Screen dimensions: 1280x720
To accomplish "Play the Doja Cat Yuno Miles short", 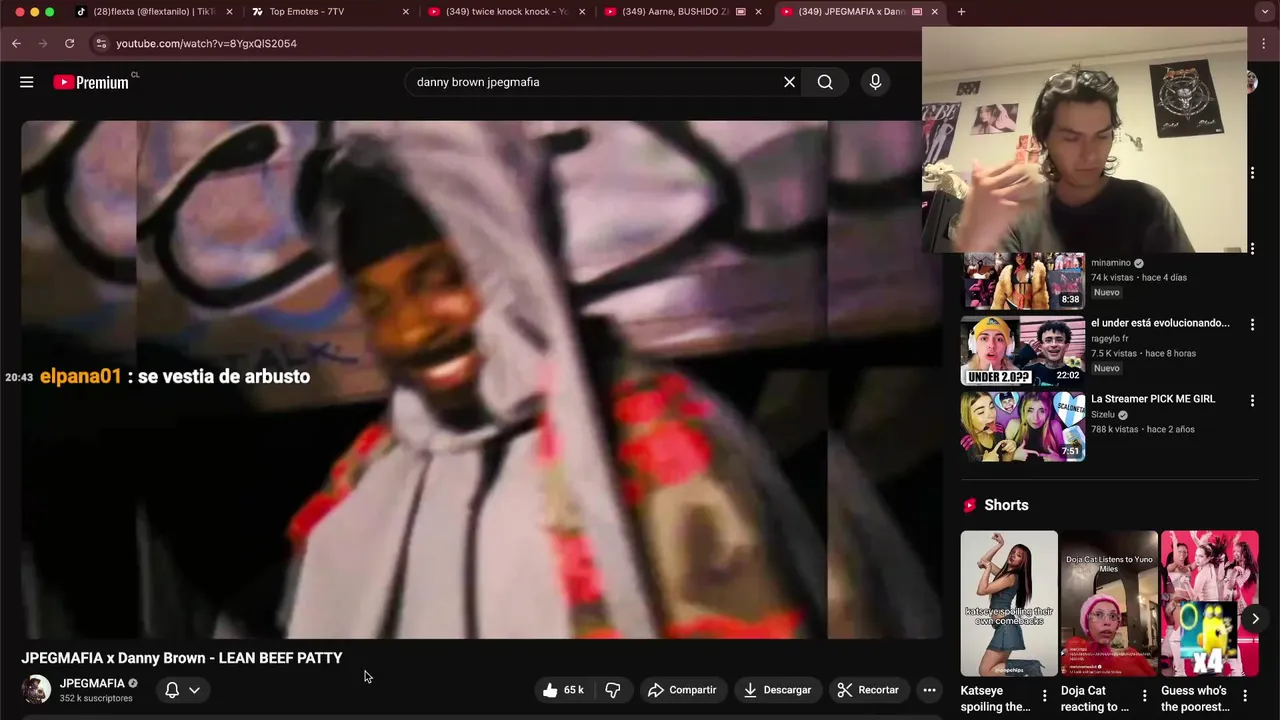I will point(1109,603).
